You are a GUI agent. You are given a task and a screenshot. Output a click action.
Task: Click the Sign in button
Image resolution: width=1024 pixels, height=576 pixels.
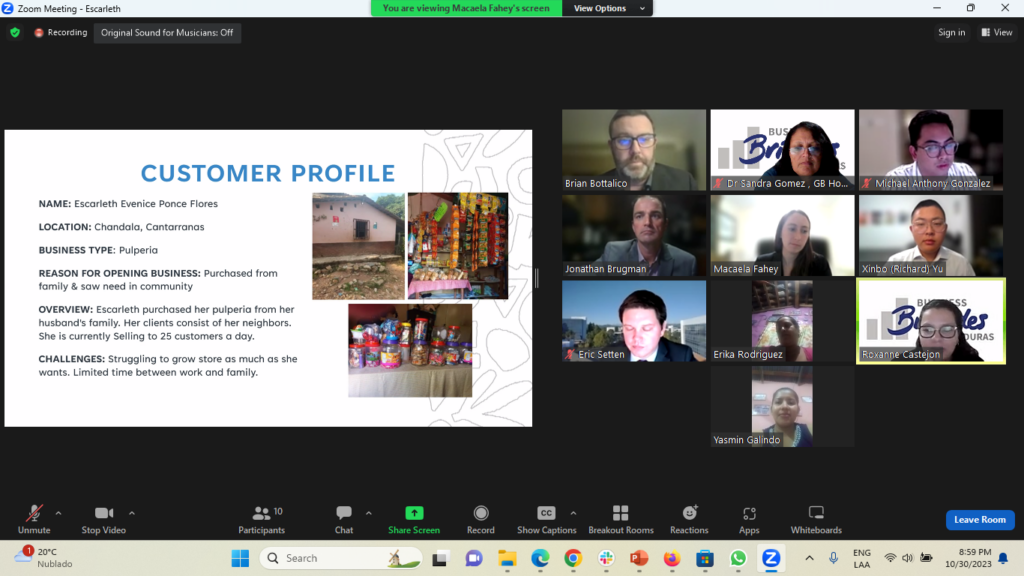click(x=951, y=32)
